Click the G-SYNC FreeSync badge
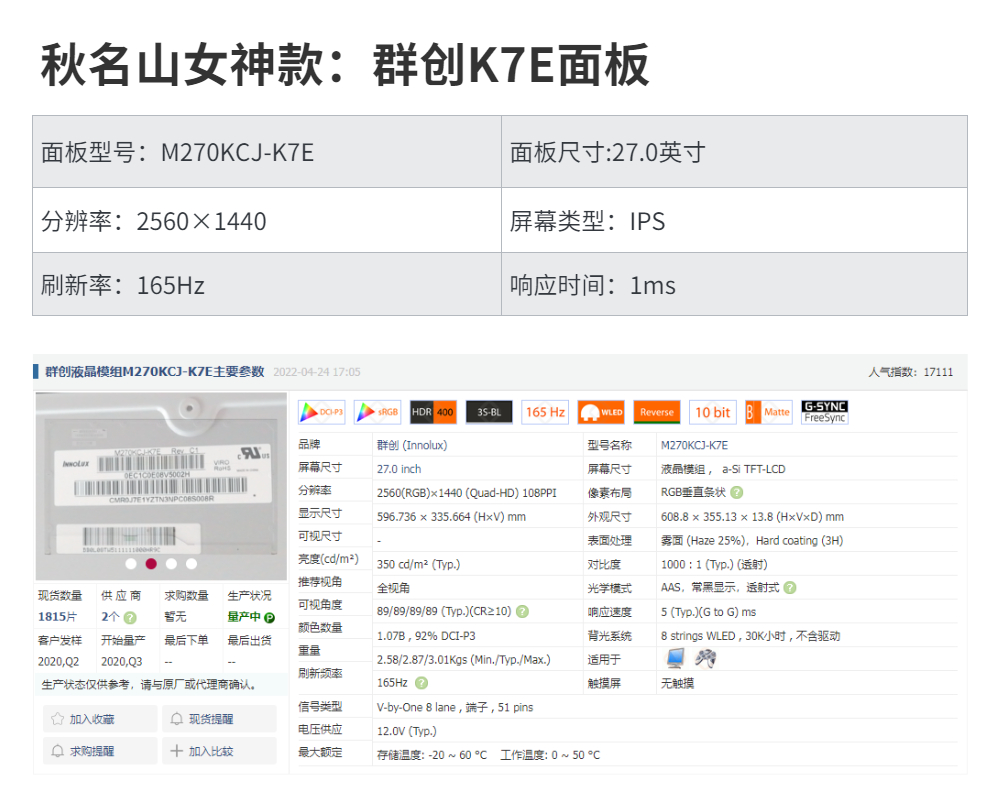Screen dimensions: 1000x810 click(x=824, y=412)
